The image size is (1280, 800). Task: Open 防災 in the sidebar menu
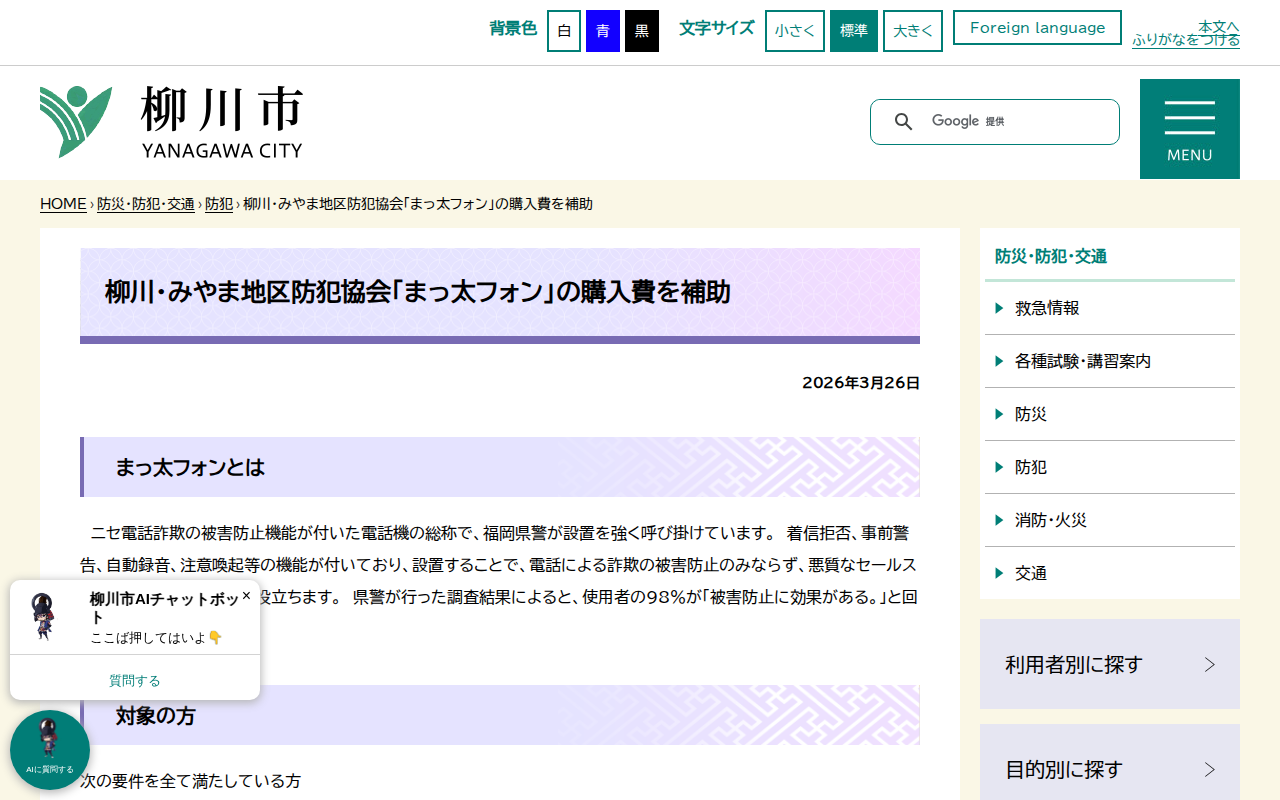pyautogui.click(x=1110, y=414)
